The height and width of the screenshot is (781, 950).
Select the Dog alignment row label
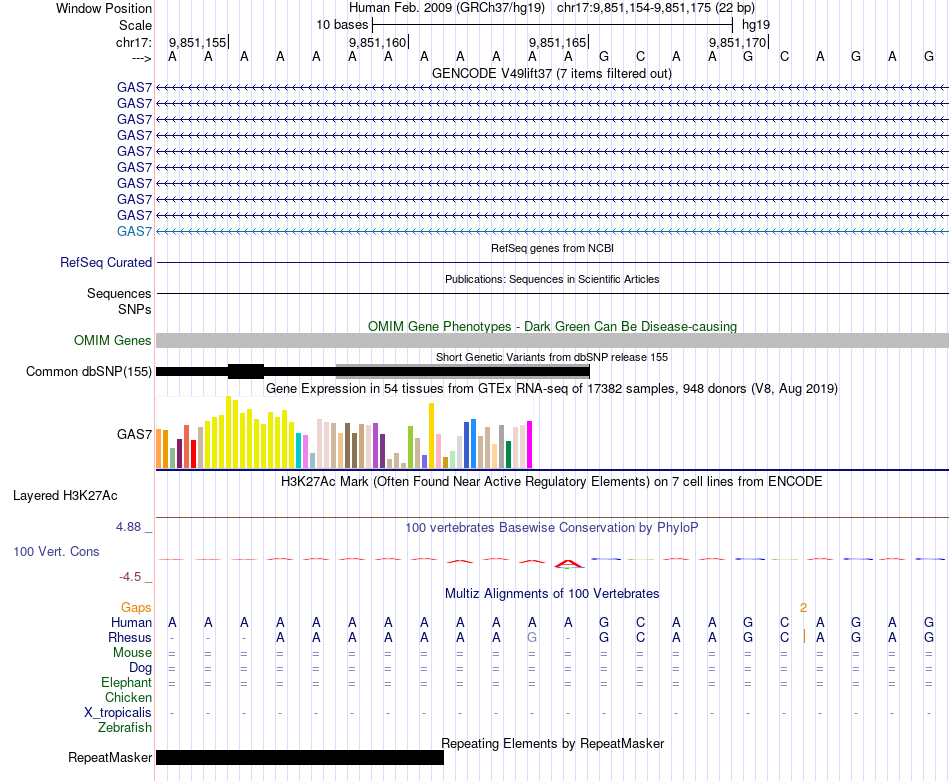141,668
